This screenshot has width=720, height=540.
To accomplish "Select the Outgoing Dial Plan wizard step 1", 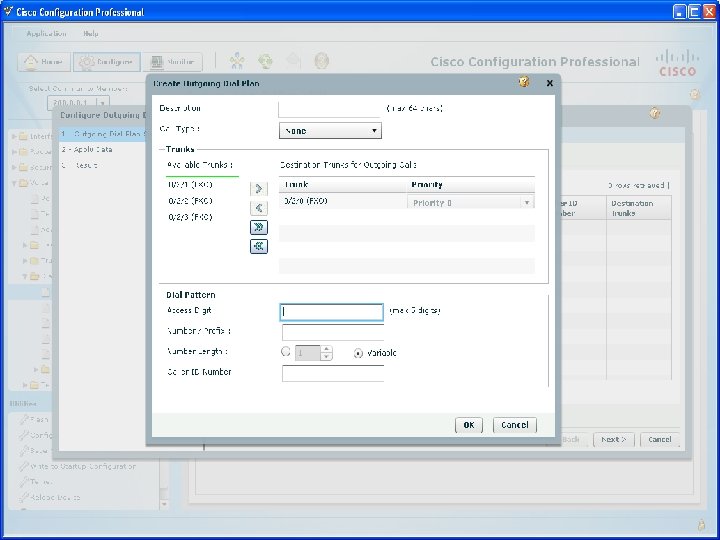I will pyautogui.click(x=102, y=134).
